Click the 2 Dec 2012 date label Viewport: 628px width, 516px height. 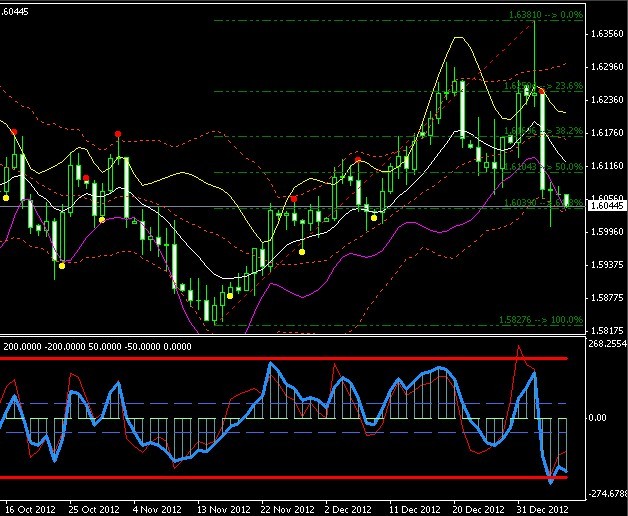[350, 510]
